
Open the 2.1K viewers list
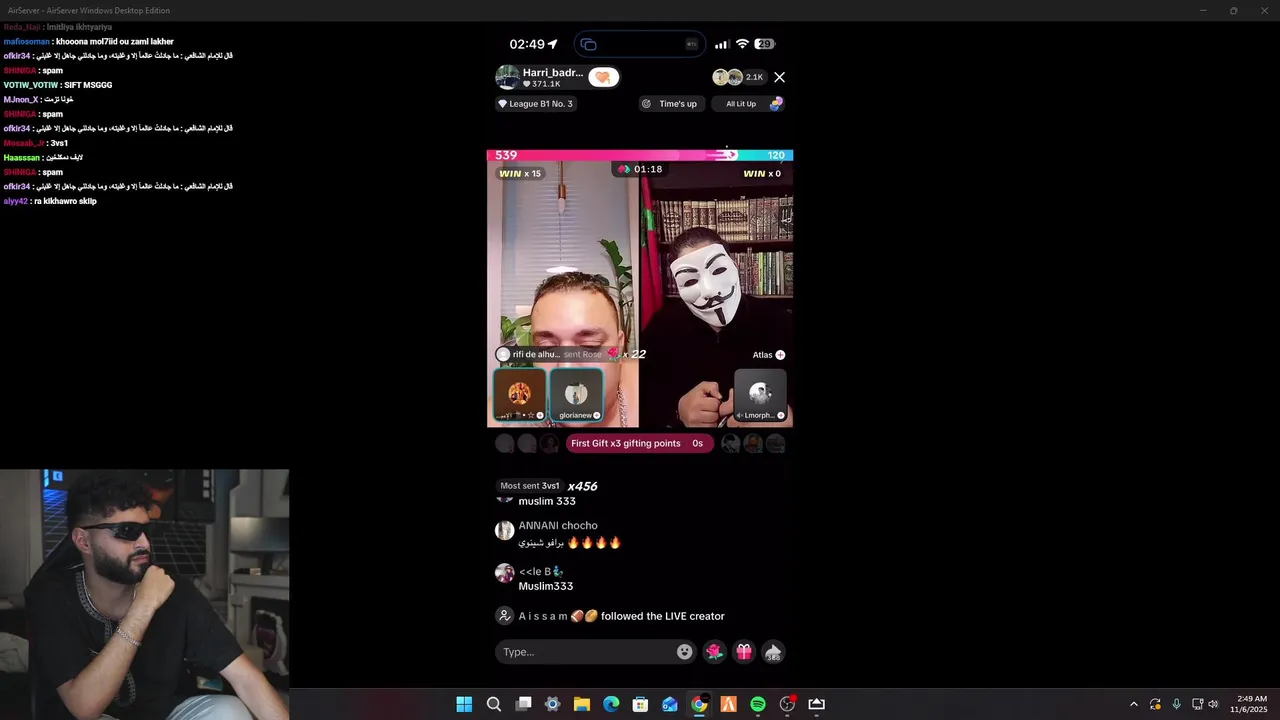[739, 77]
